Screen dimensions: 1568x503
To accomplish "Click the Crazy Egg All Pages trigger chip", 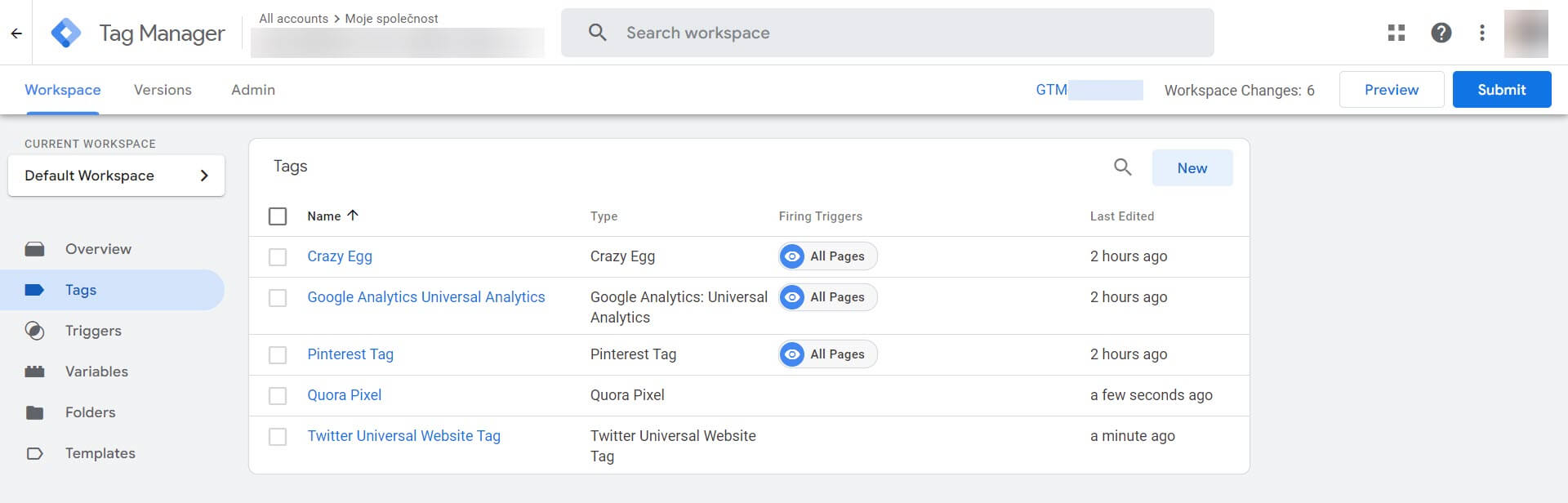I will (828, 256).
